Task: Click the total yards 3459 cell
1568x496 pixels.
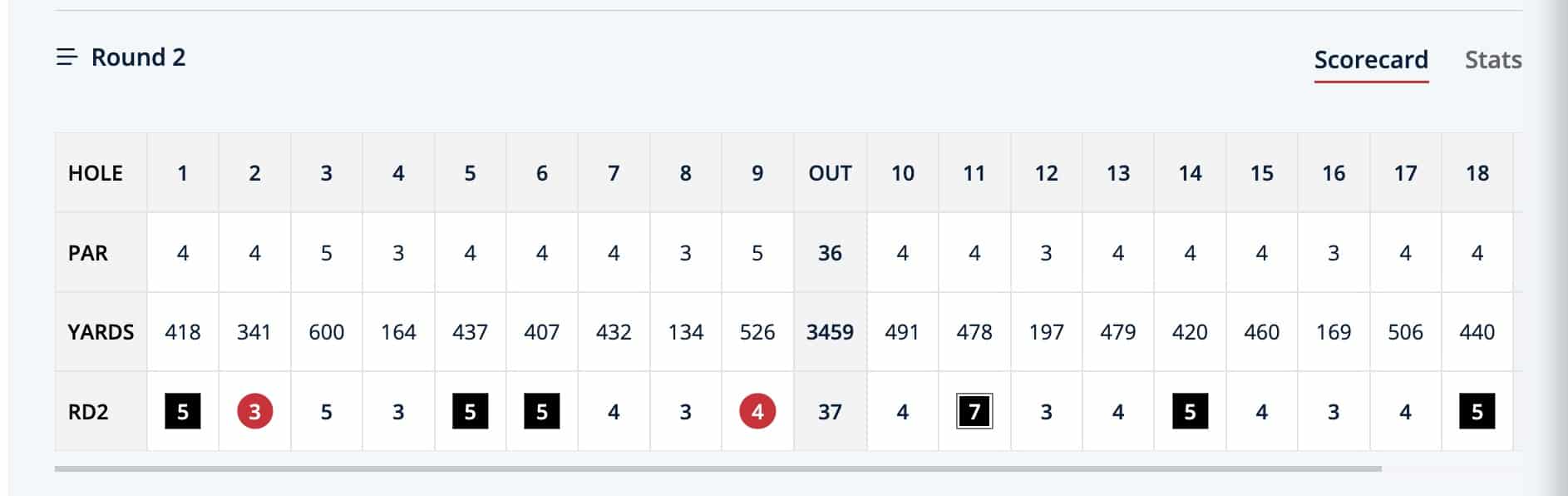Action: 830,332
